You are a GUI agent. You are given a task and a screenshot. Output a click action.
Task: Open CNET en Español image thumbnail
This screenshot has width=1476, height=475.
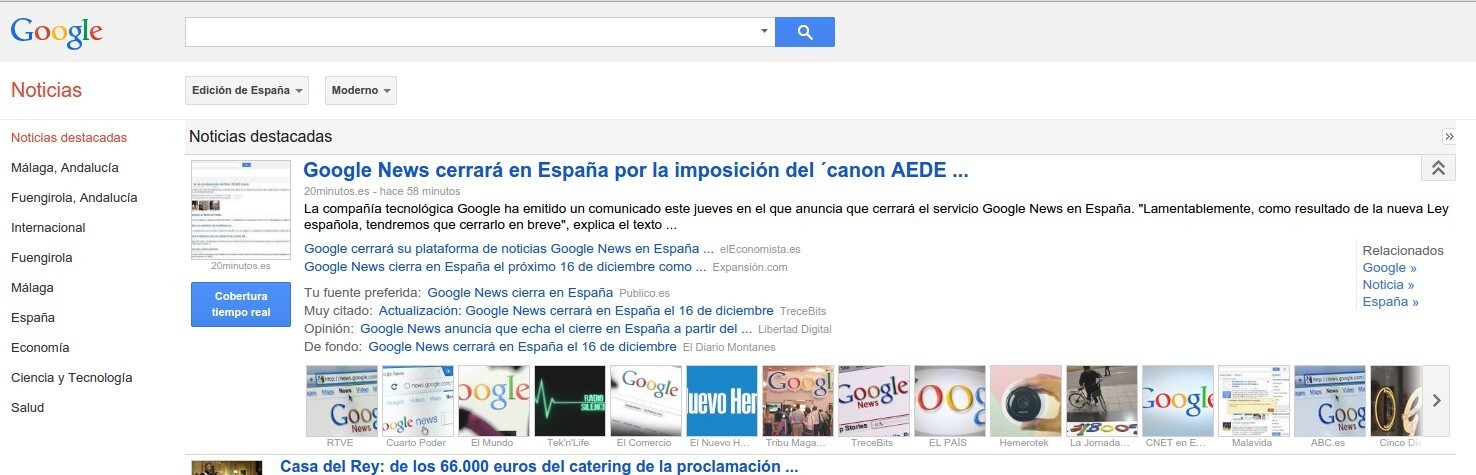tap(1178, 401)
